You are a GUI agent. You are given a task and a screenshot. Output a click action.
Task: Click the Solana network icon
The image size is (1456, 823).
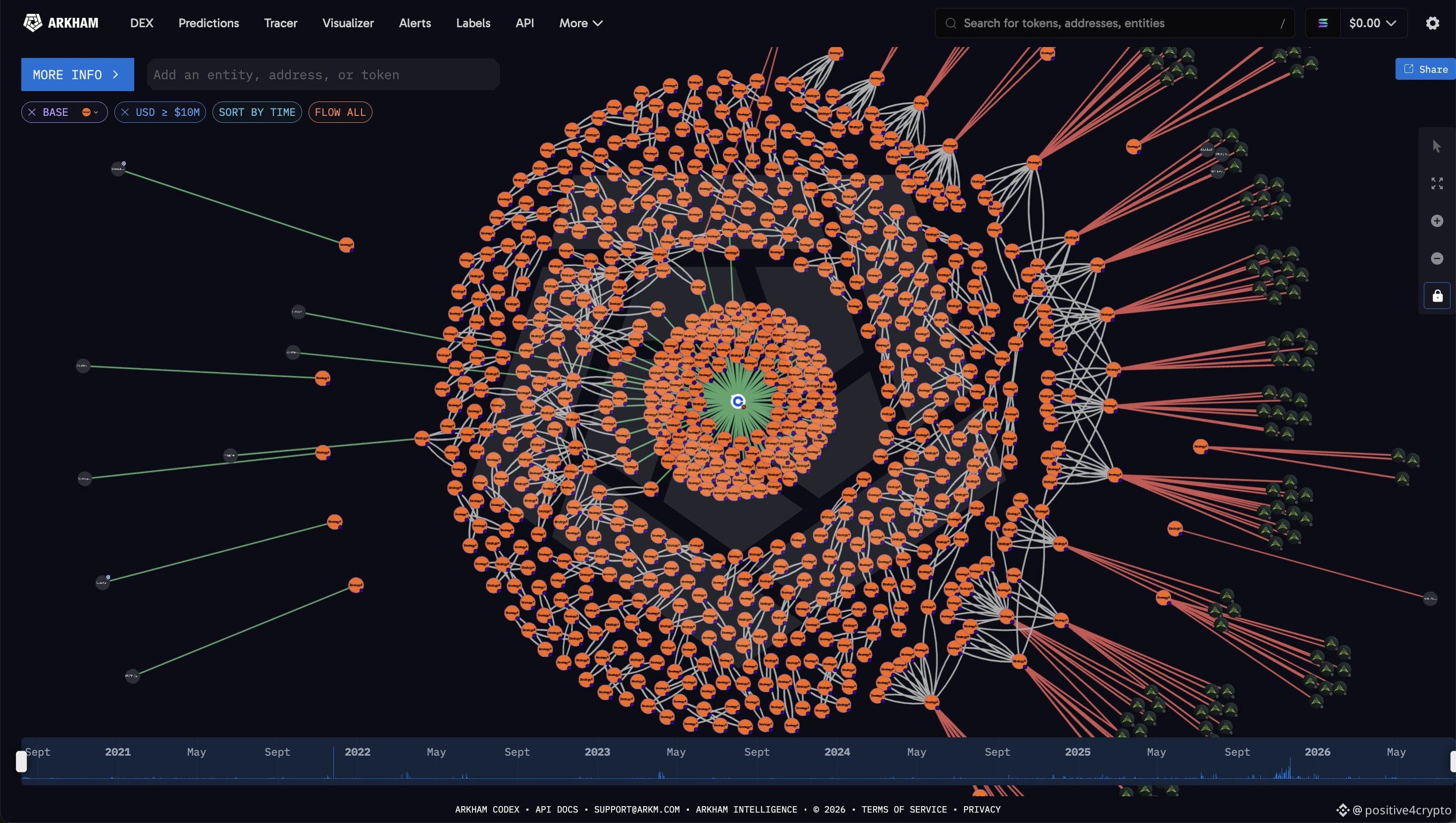[1323, 23]
